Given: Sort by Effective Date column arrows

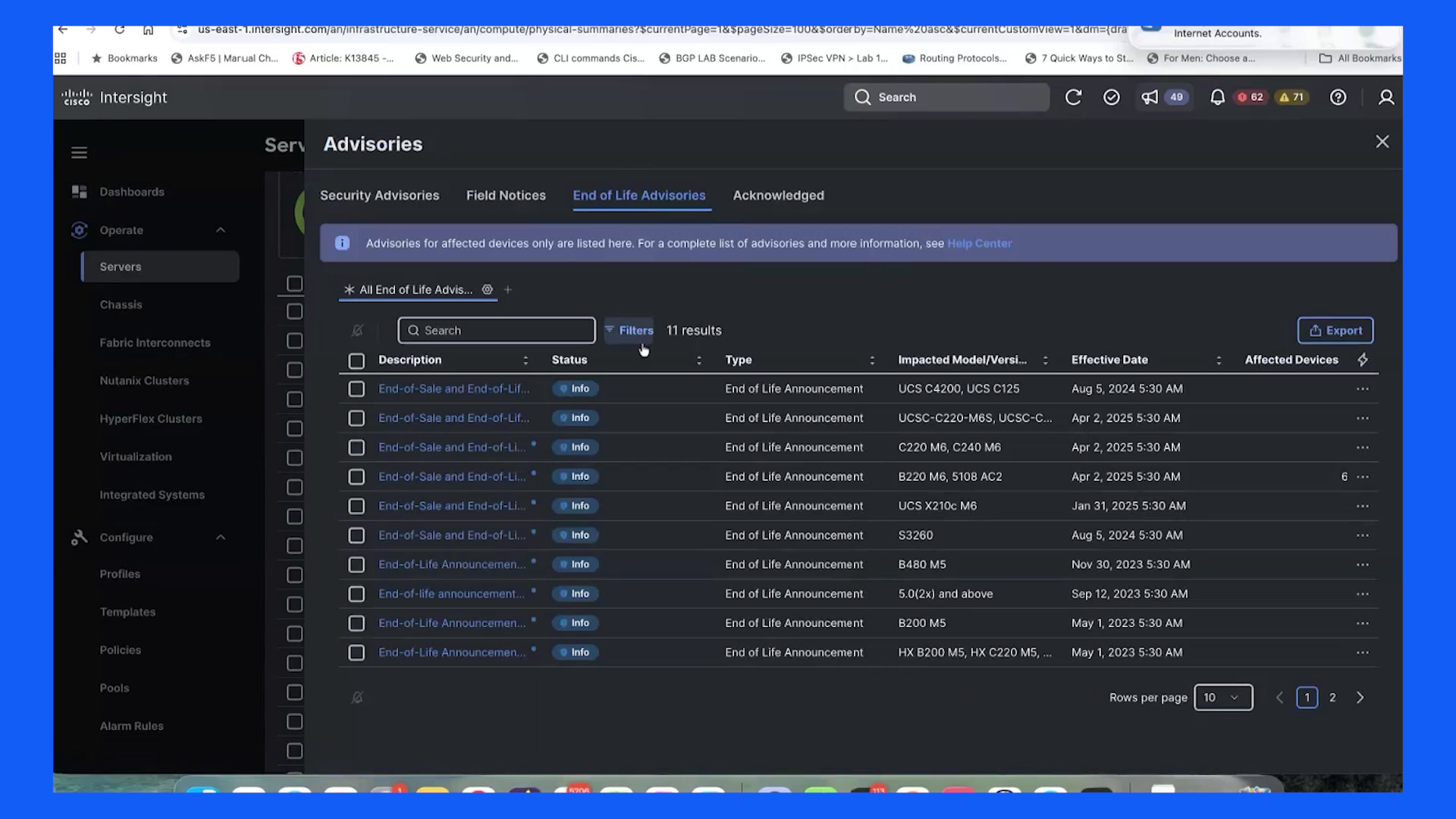Looking at the screenshot, I should (1219, 360).
